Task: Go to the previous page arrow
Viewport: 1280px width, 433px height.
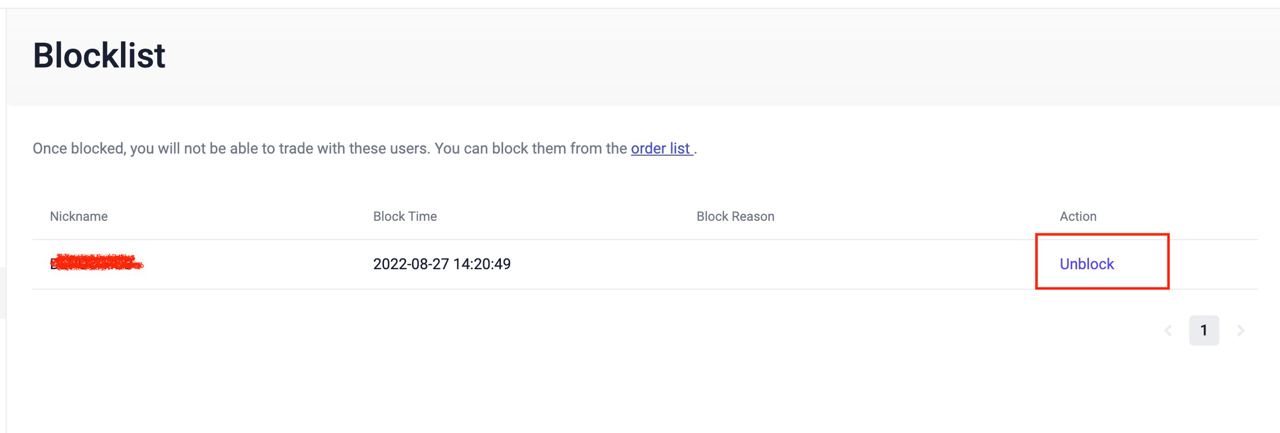Action: click(1168, 331)
